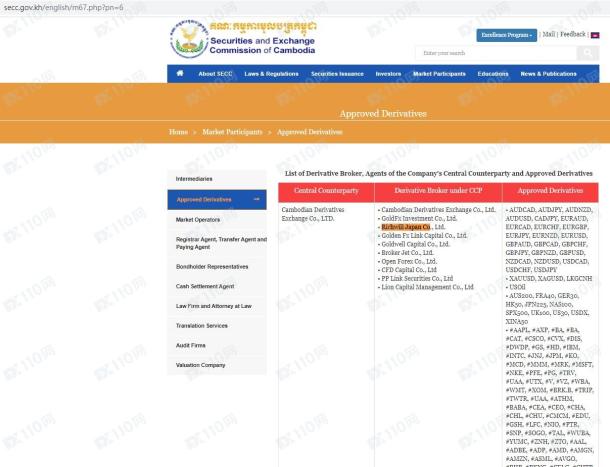
Task: Click arrow icon on Approved Derivatives sidebar item
Action: click(x=256, y=199)
